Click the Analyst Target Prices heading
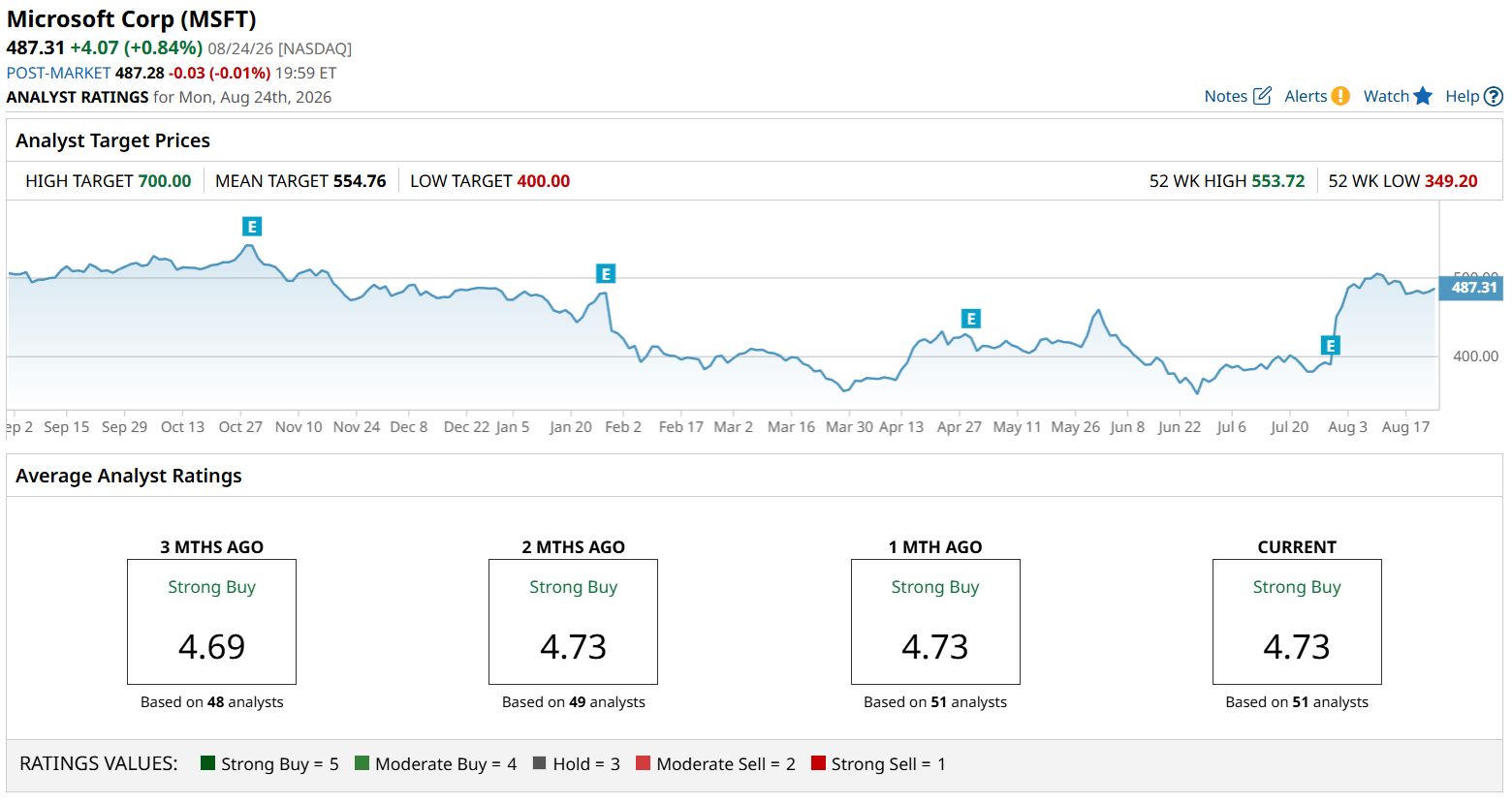Viewport: 1512px width, 804px height. point(112,140)
